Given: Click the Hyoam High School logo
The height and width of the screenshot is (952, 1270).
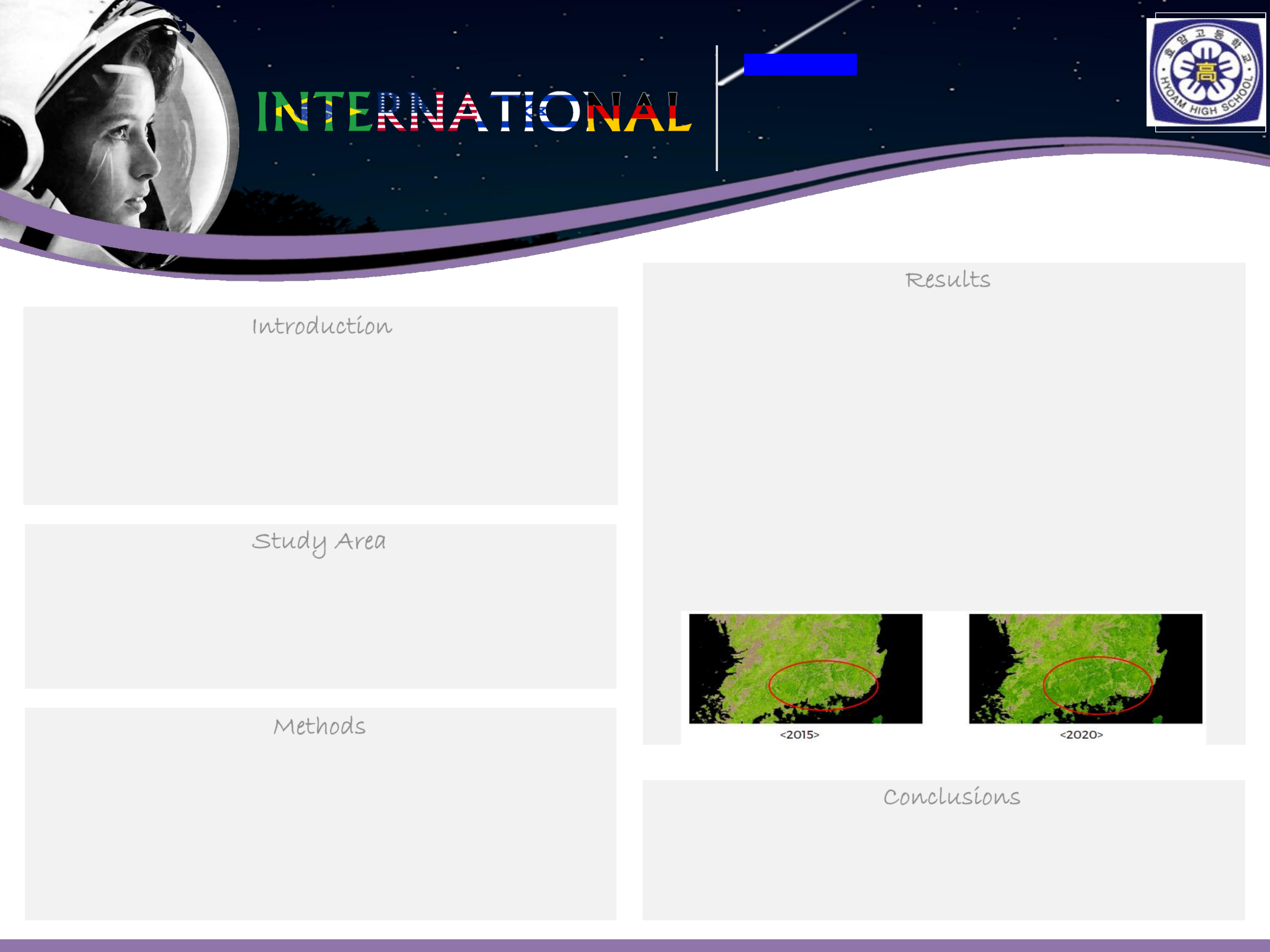Looking at the screenshot, I should pyautogui.click(x=1206, y=75).
